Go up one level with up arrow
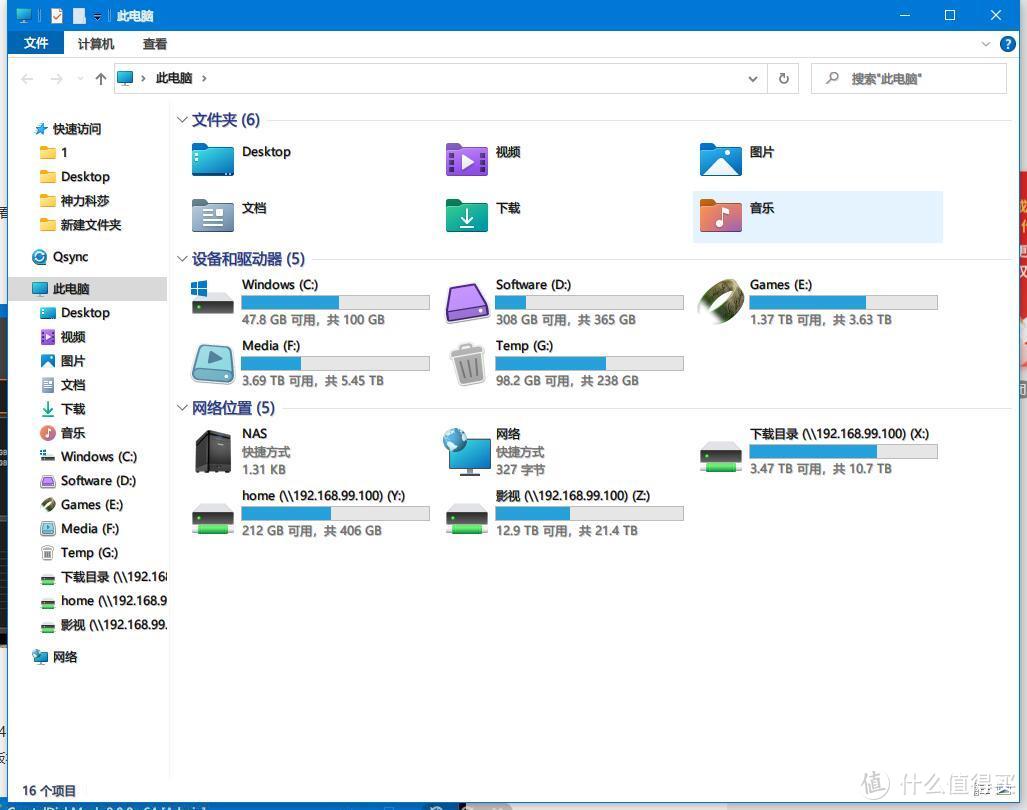Image resolution: width=1027 pixels, height=810 pixels. (x=100, y=79)
